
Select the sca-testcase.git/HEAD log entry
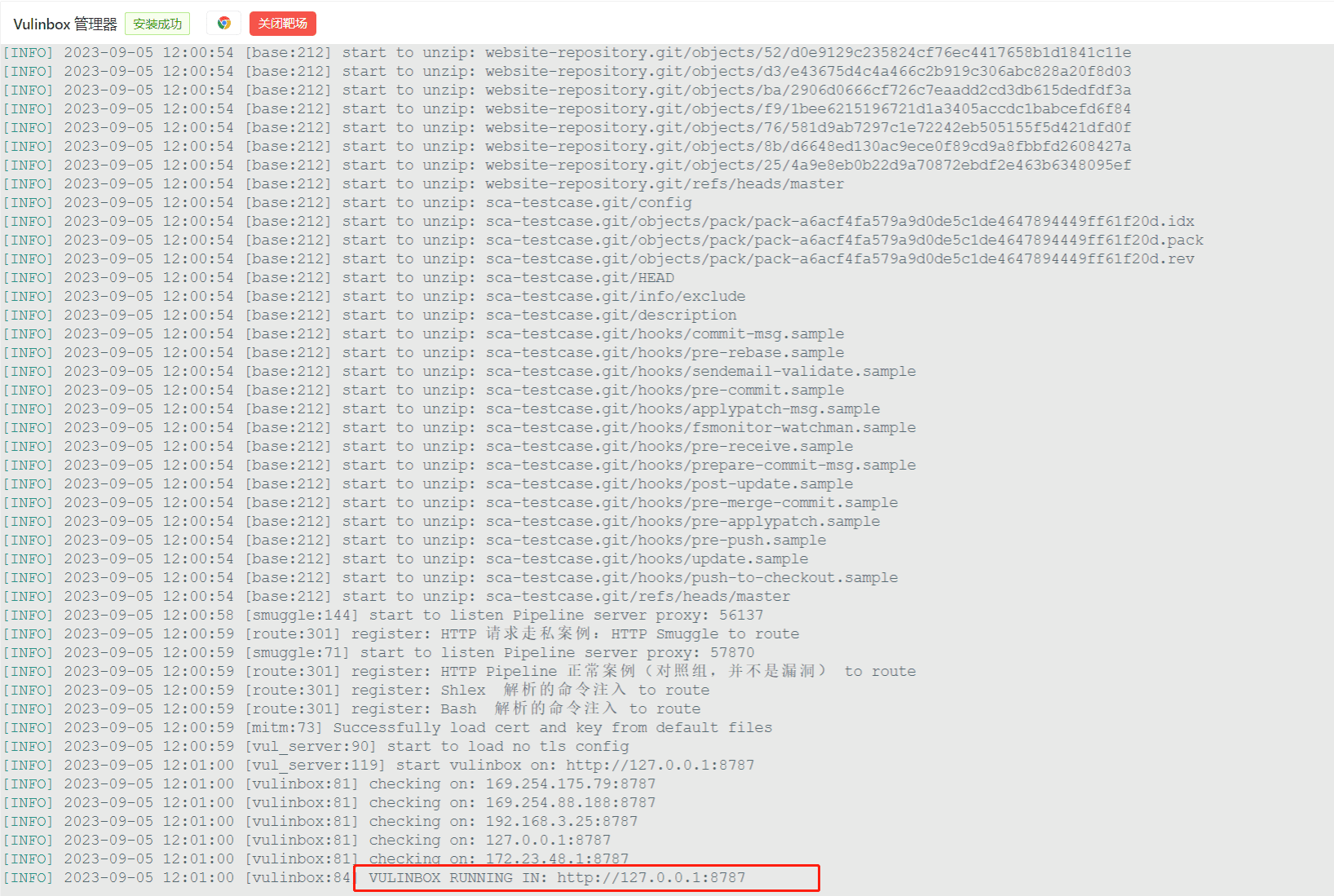(x=580, y=278)
